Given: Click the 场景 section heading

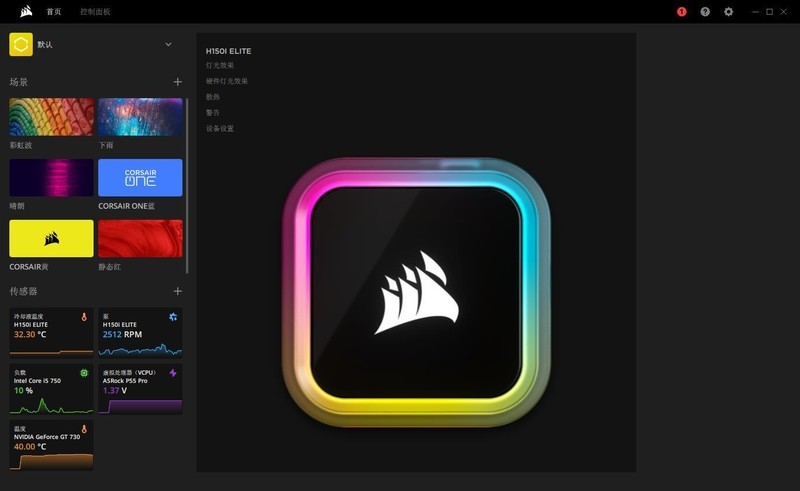Looking at the screenshot, I should tap(19, 82).
